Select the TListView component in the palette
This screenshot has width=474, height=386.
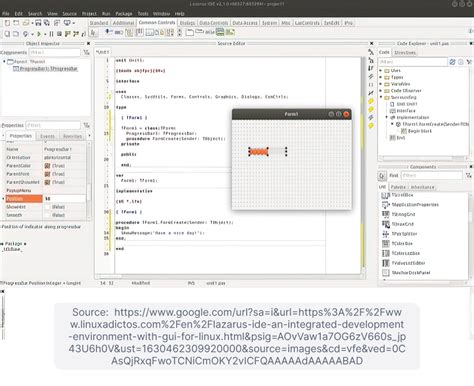[139, 32]
